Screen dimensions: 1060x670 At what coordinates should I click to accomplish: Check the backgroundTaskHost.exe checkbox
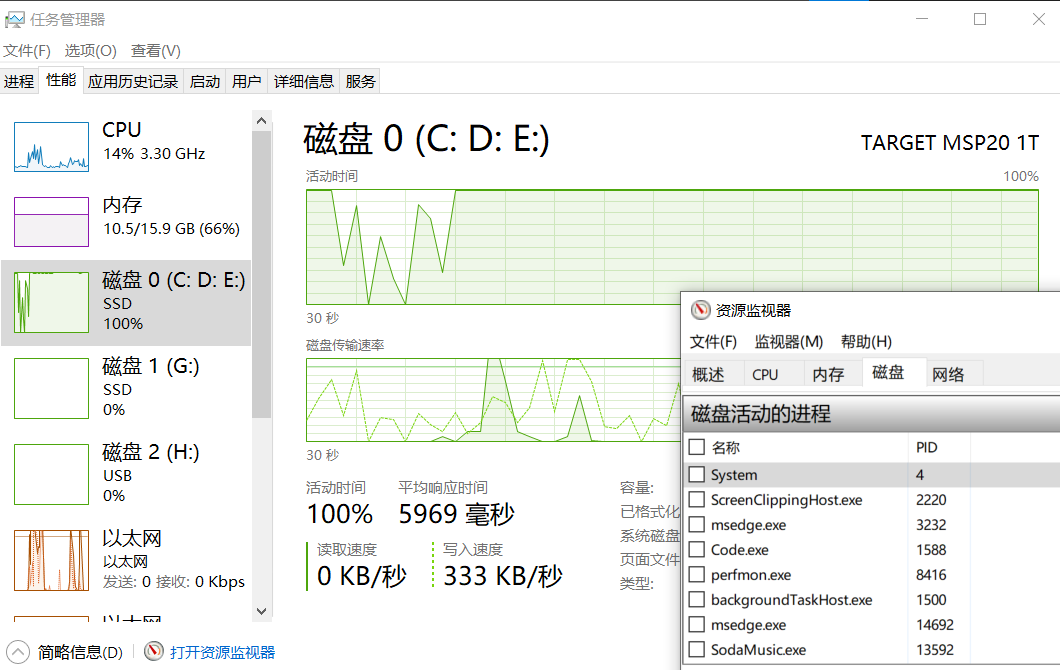[696, 600]
